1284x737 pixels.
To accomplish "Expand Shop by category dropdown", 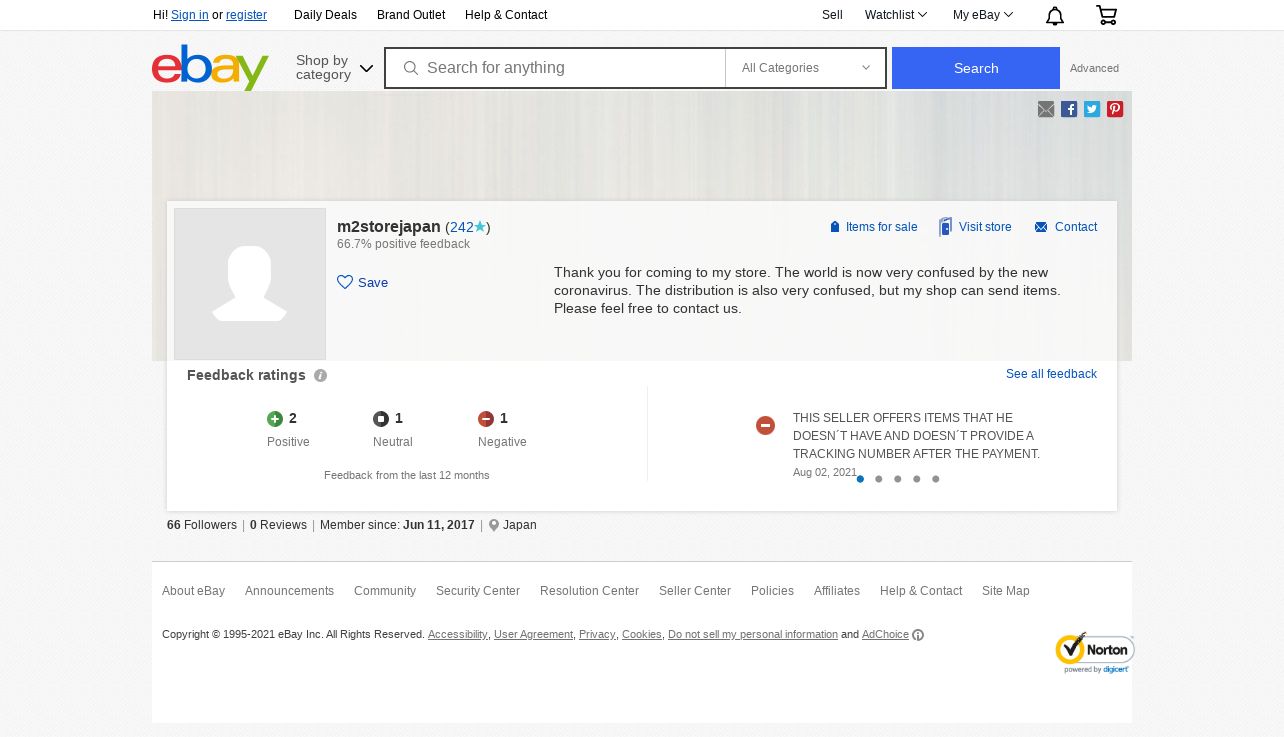I will [x=334, y=68].
